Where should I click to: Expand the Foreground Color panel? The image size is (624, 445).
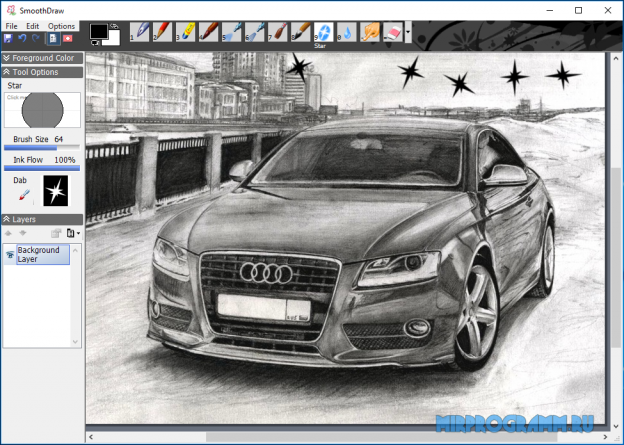click(42, 58)
